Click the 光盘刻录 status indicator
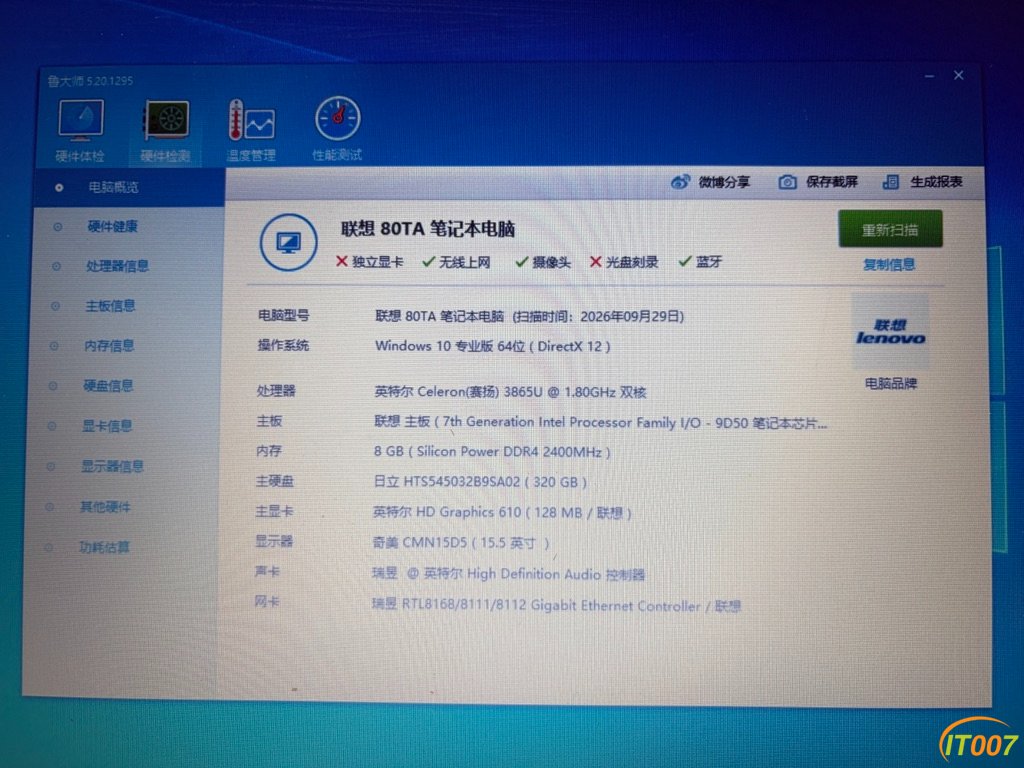The image size is (1024, 768). 624,262
